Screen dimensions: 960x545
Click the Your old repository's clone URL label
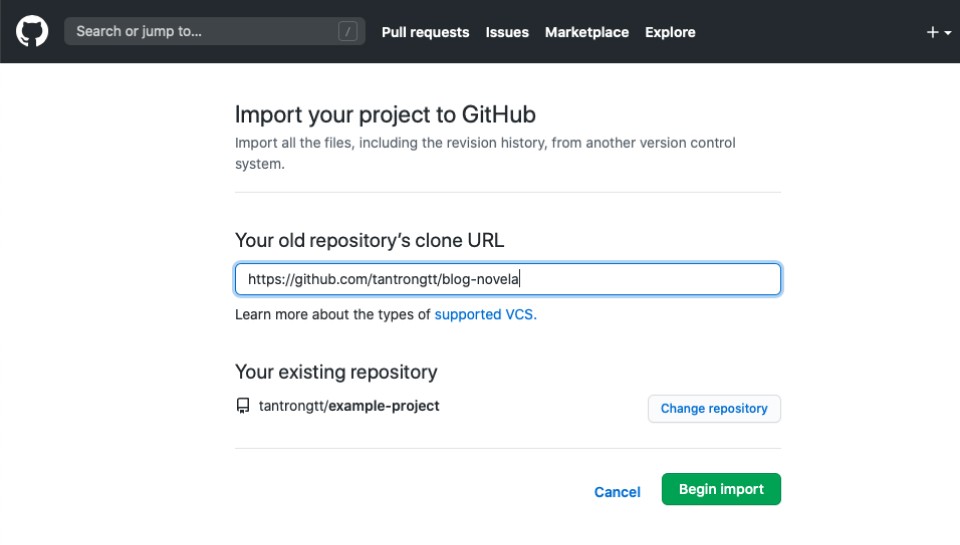point(369,240)
